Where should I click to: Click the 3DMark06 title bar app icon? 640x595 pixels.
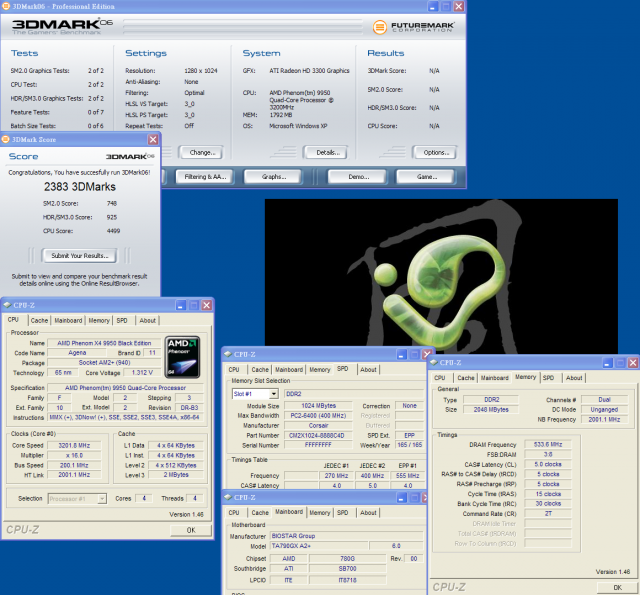6,6
